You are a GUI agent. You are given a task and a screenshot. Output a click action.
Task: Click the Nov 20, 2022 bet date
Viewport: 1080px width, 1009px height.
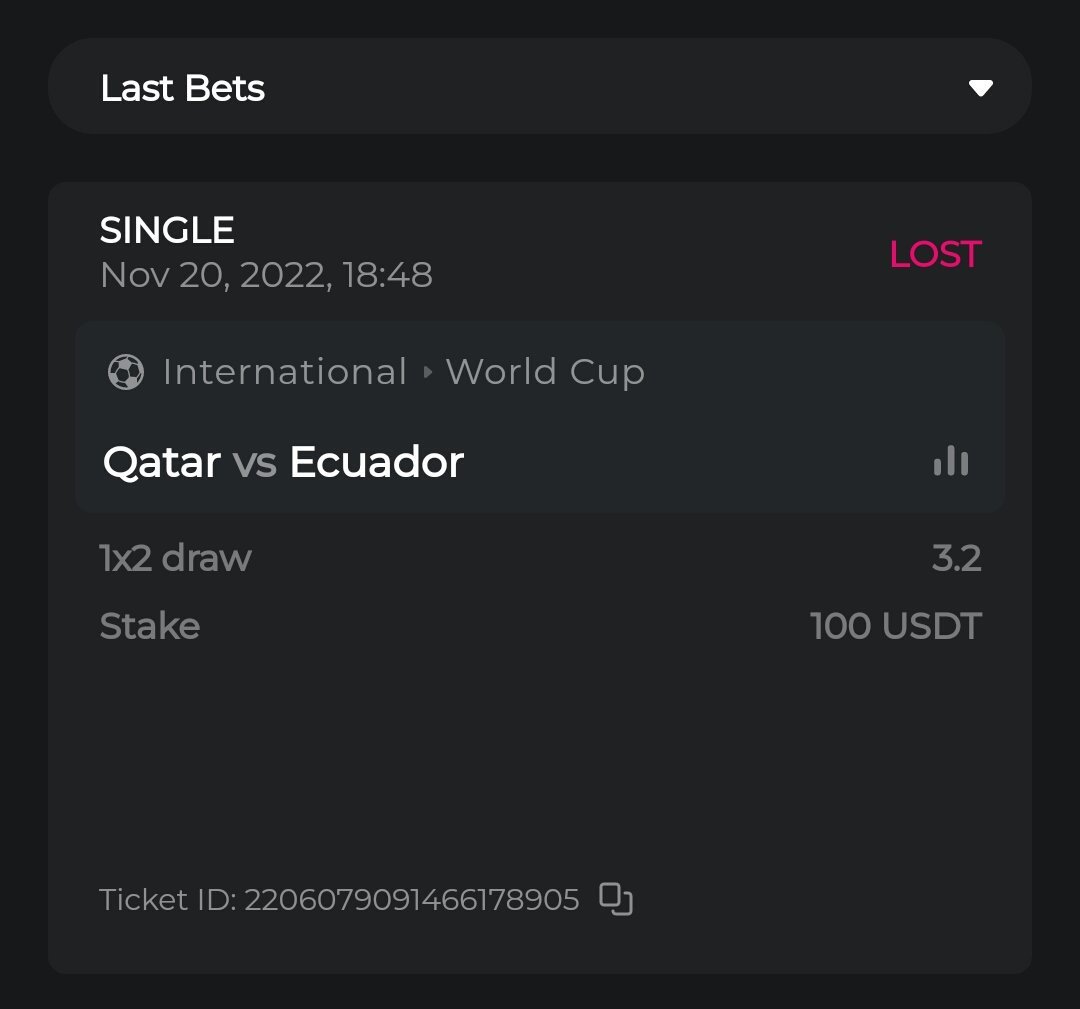click(266, 275)
